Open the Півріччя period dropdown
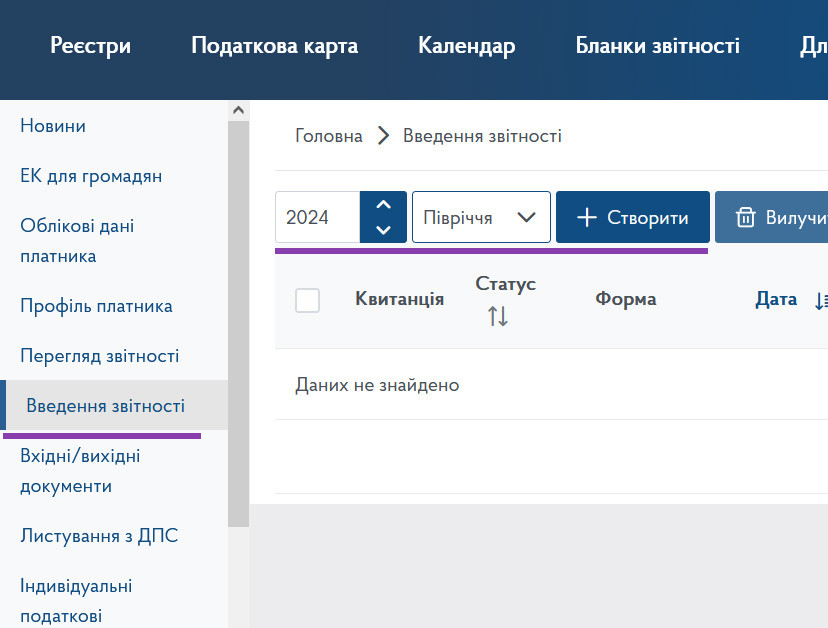This screenshot has height=628, width=828. 481,217
